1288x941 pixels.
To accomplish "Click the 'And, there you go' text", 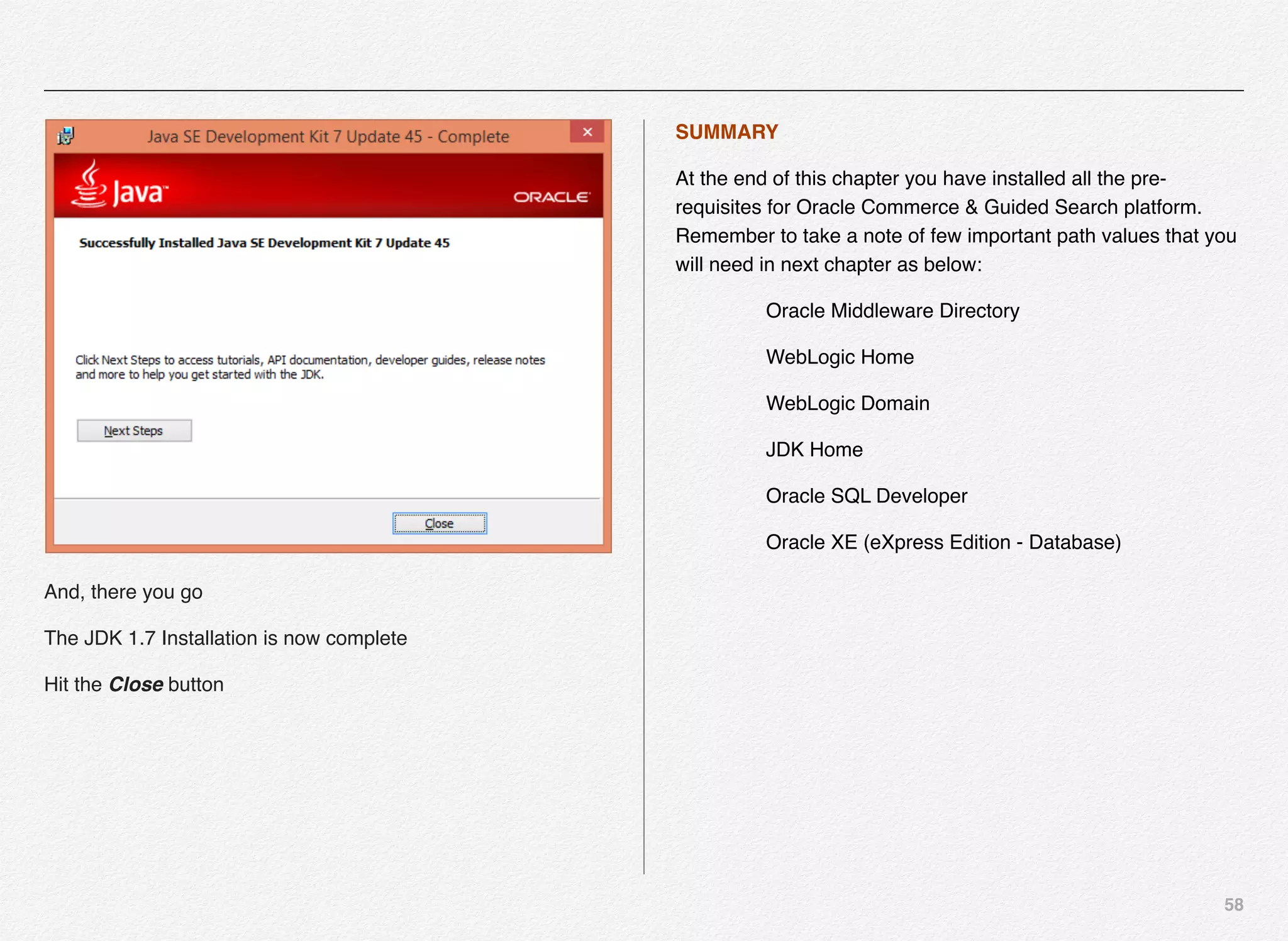I will [x=123, y=592].
